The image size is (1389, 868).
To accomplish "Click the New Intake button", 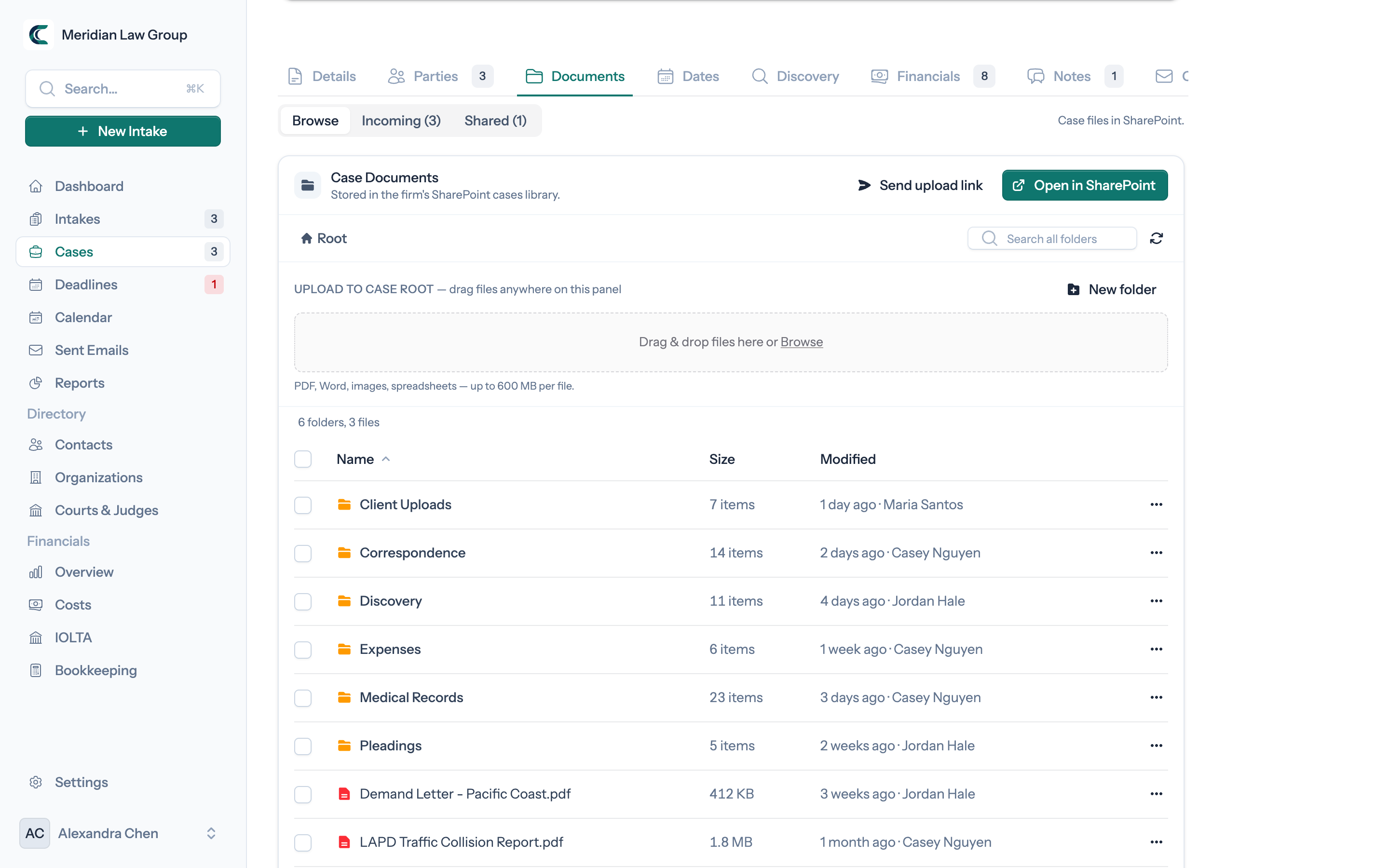I will click(x=123, y=131).
